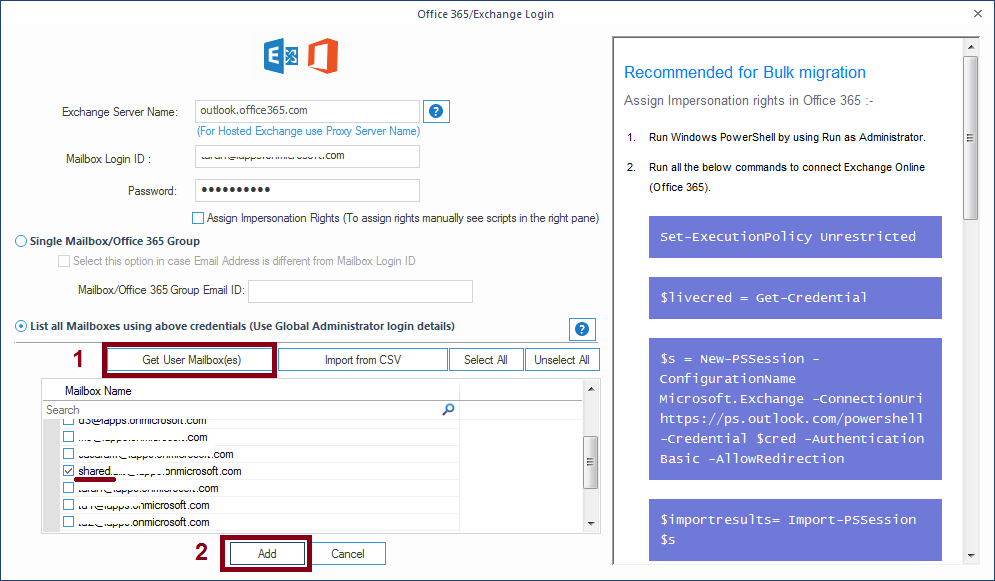Open Import from CSV
Image resolution: width=995 pixels, height=581 pixels.
click(363, 360)
